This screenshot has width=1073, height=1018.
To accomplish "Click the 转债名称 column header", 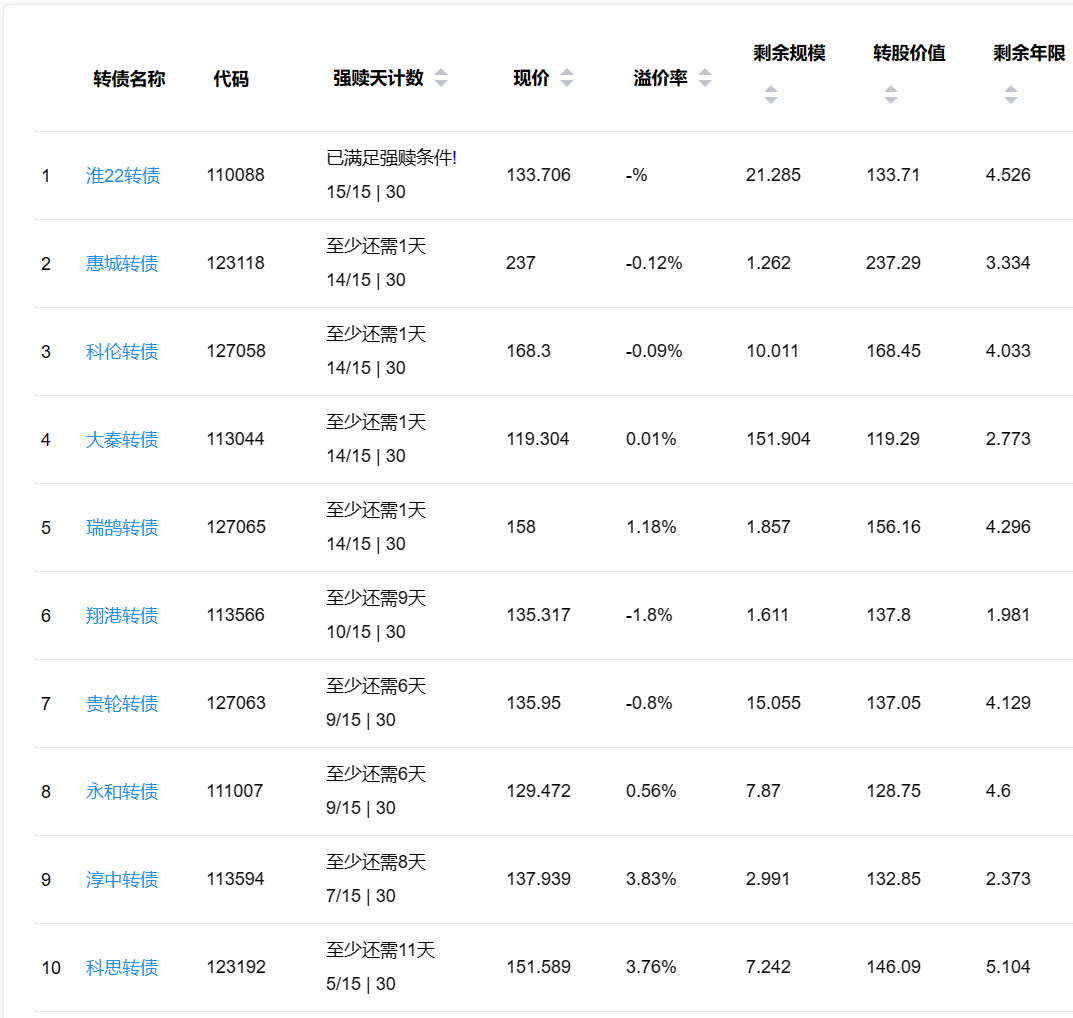I will 129,79.
